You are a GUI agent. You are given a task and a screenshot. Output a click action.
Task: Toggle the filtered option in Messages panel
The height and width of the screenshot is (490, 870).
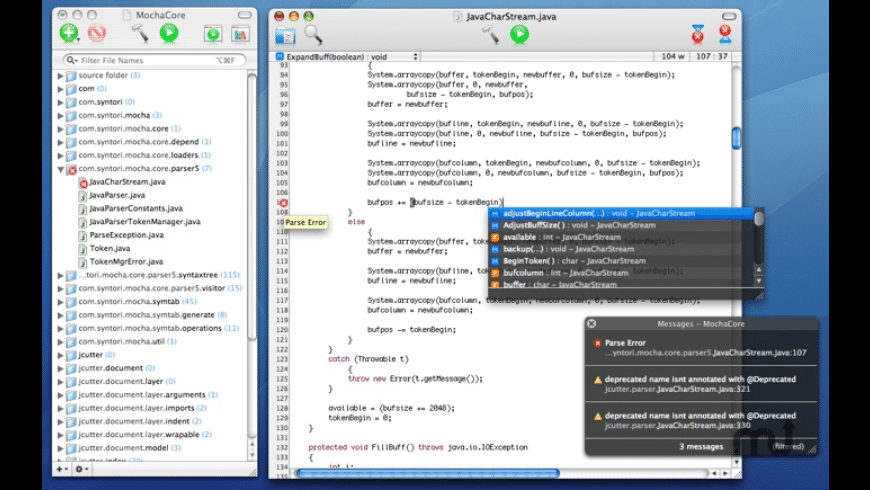coord(788,446)
